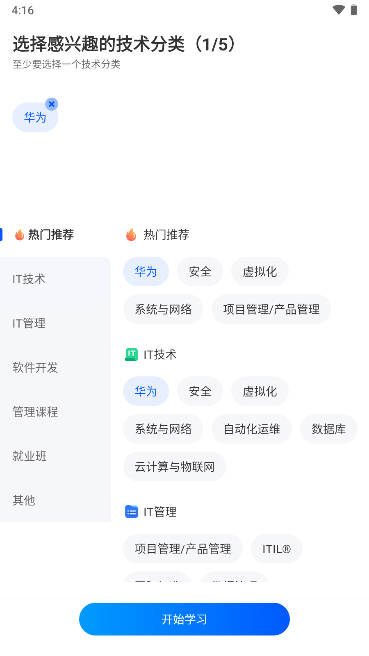This screenshot has height=656, width=369.
Task: Select the 云计算与物联网 chip
Action: (x=174, y=466)
